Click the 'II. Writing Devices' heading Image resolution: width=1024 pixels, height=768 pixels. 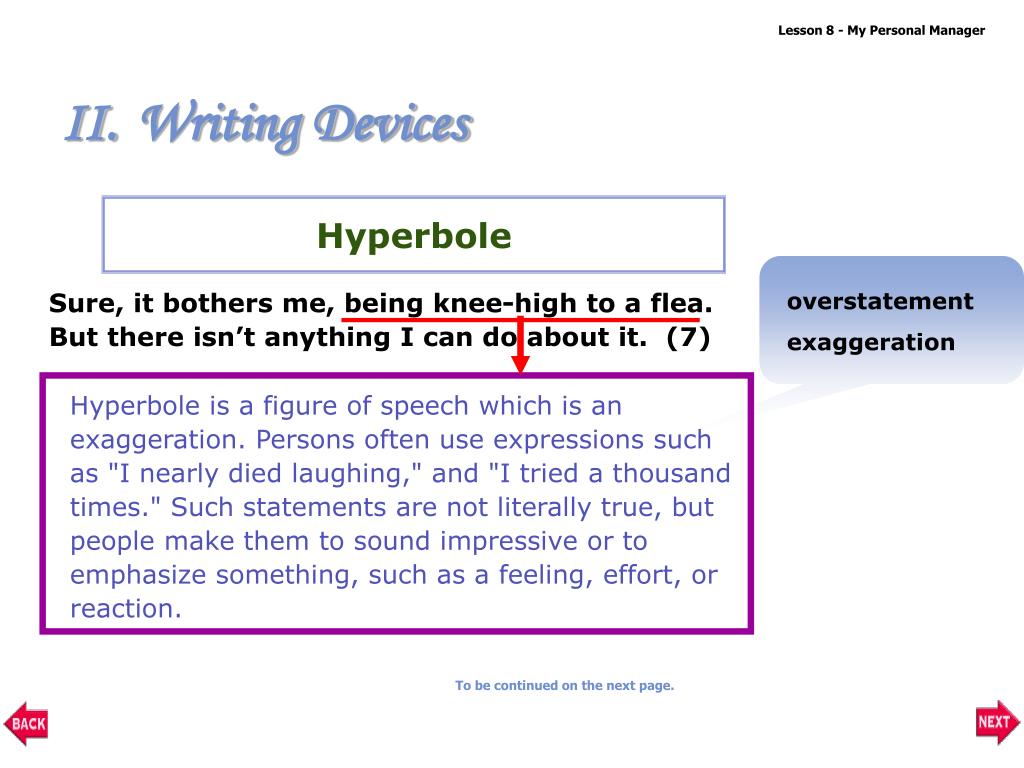click(x=268, y=125)
